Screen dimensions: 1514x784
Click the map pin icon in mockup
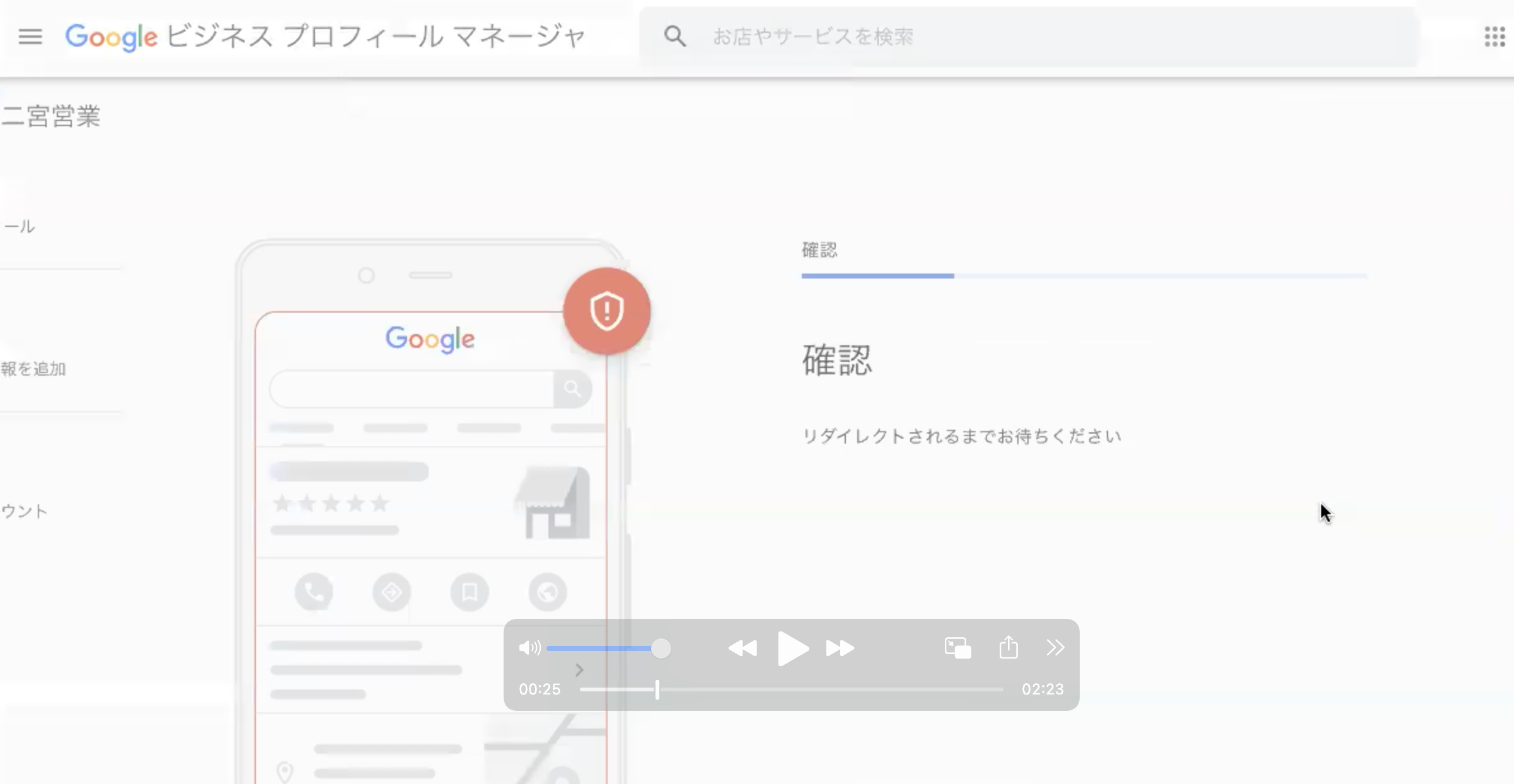(x=285, y=771)
